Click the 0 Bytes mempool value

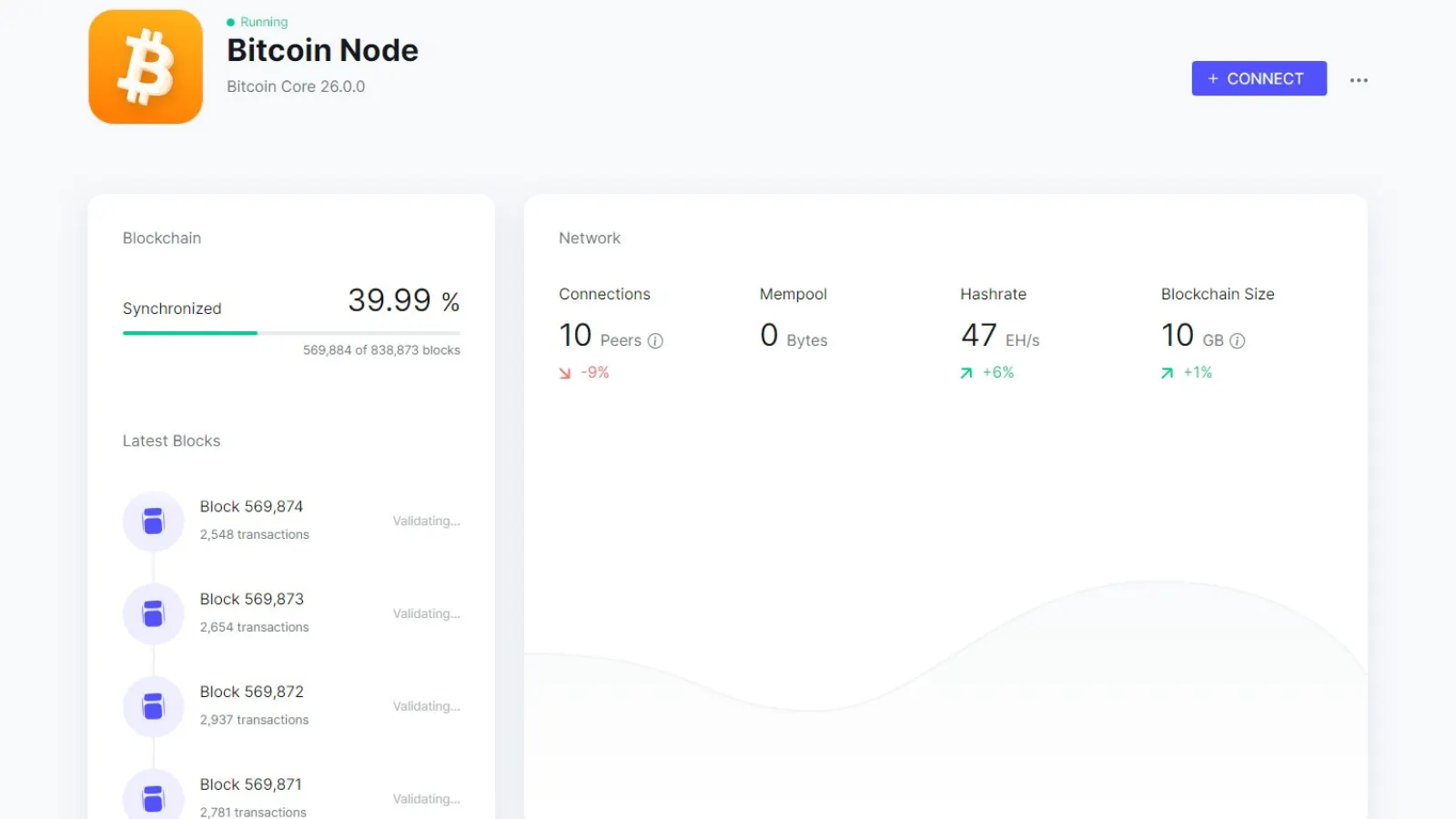(794, 336)
